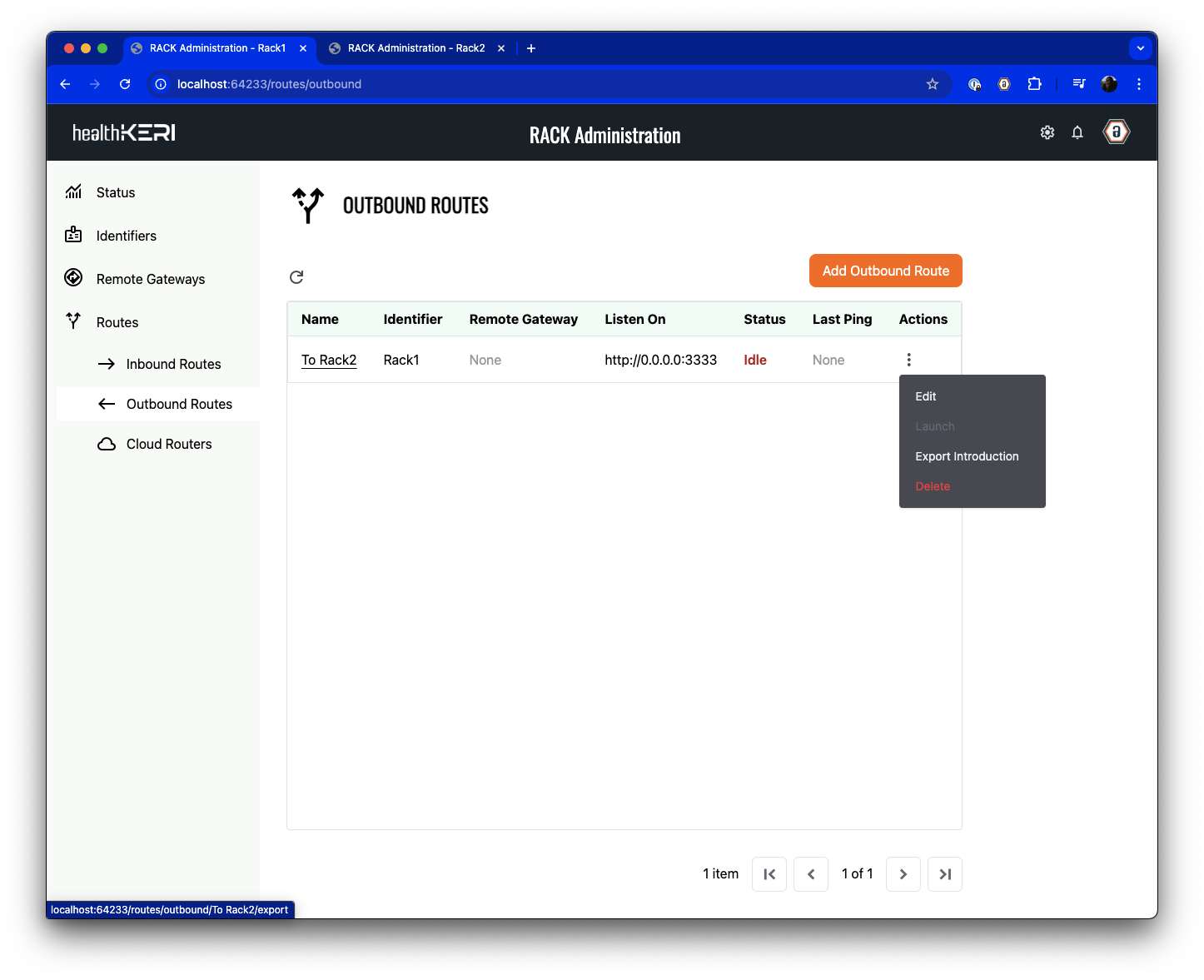Image resolution: width=1204 pixels, height=980 pixels.
Task: Click the Add Outbound Route button
Action: pos(885,271)
